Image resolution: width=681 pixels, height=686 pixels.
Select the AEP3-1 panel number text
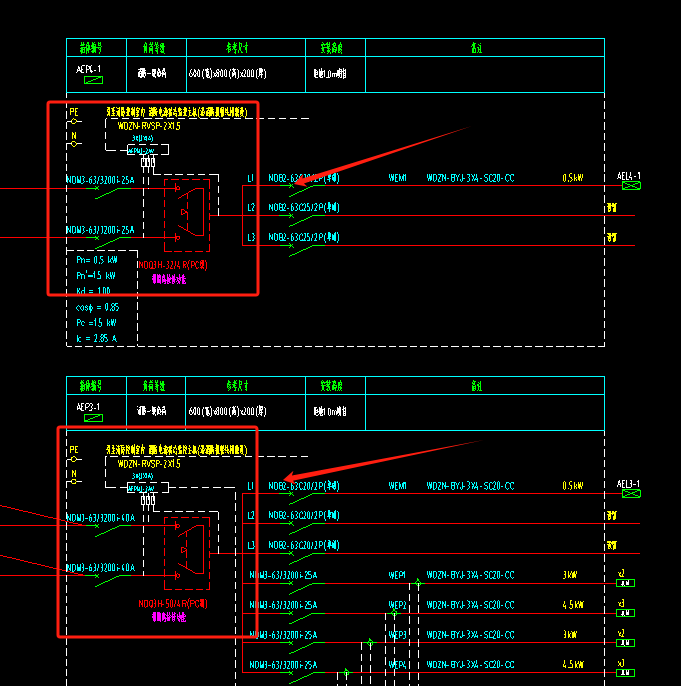tap(88, 407)
